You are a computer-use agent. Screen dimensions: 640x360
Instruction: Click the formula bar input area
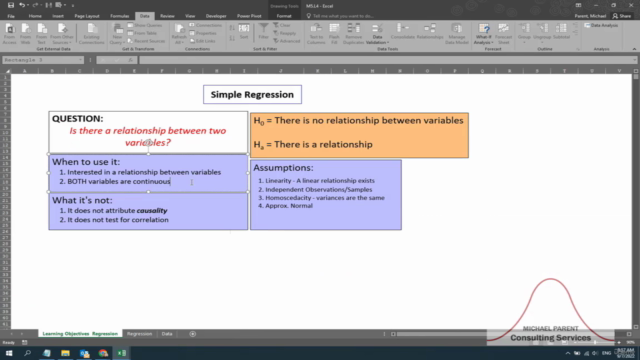click(x=385, y=60)
